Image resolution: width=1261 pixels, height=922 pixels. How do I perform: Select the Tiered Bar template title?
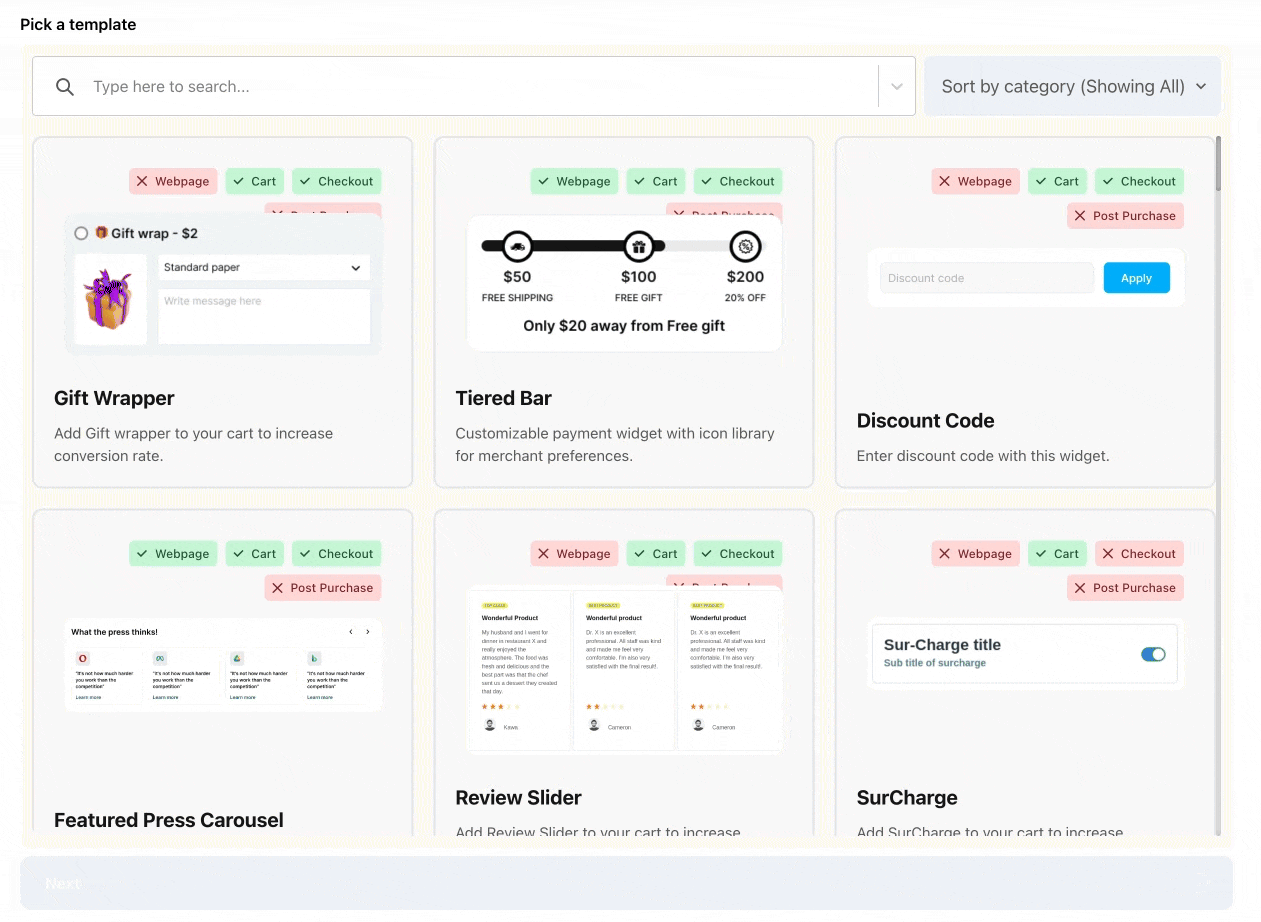tap(503, 398)
